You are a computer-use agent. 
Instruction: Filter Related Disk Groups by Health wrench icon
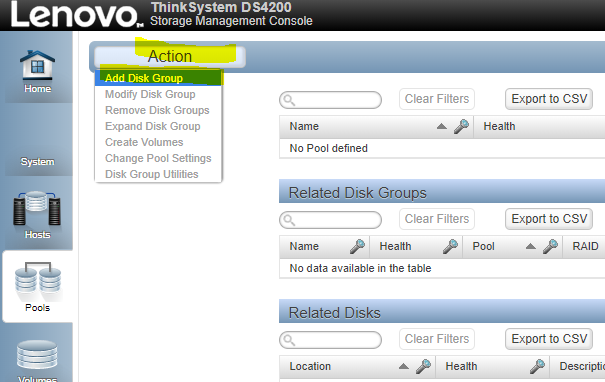(450, 246)
